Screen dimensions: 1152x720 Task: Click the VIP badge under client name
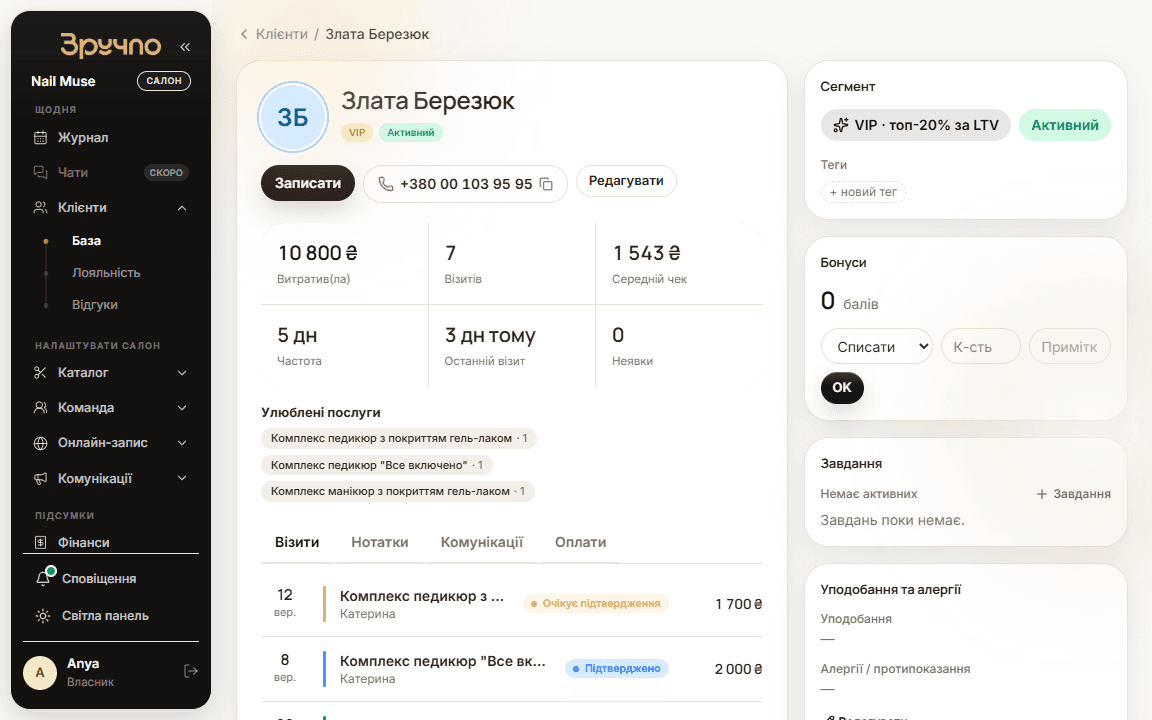click(x=356, y=132)
